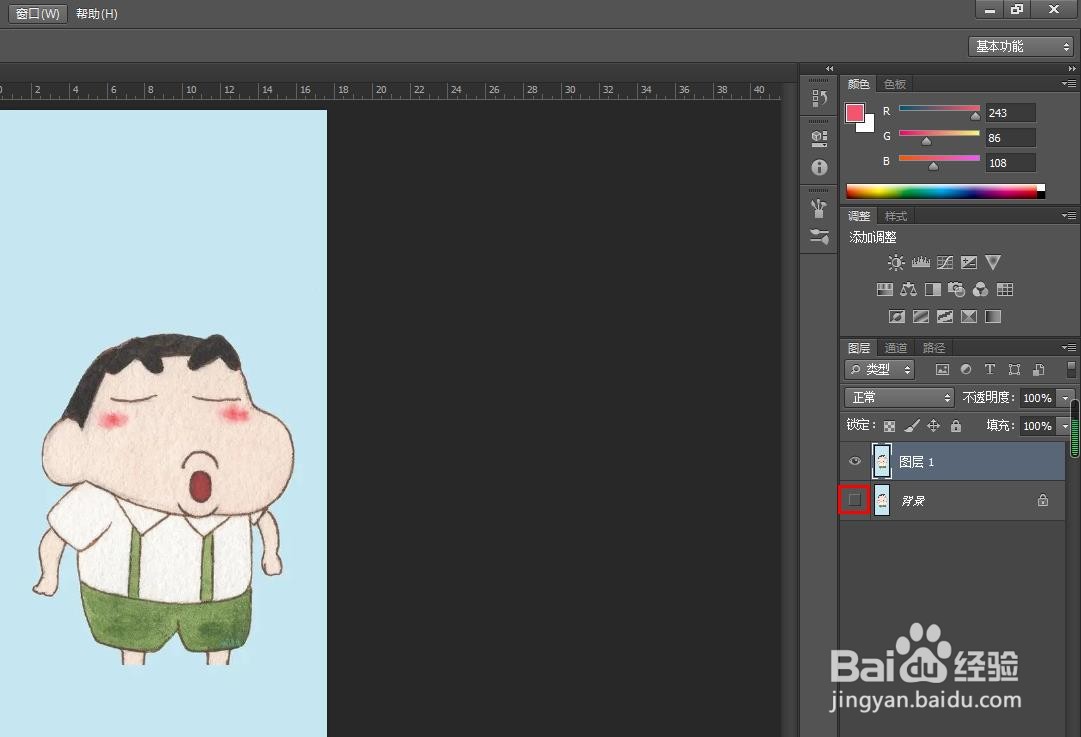Add a Color Lookup adjustment
1081x737 pixels.
(x=1005, y=290)
